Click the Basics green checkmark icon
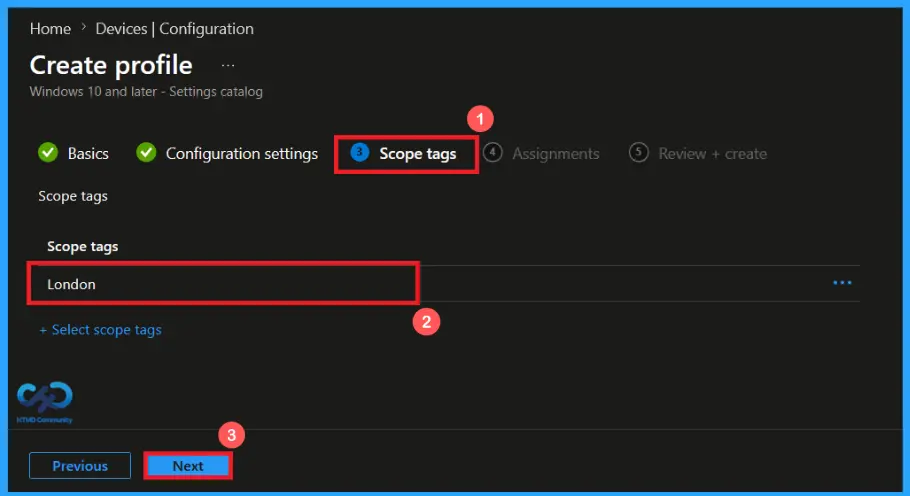 point(48,153)
